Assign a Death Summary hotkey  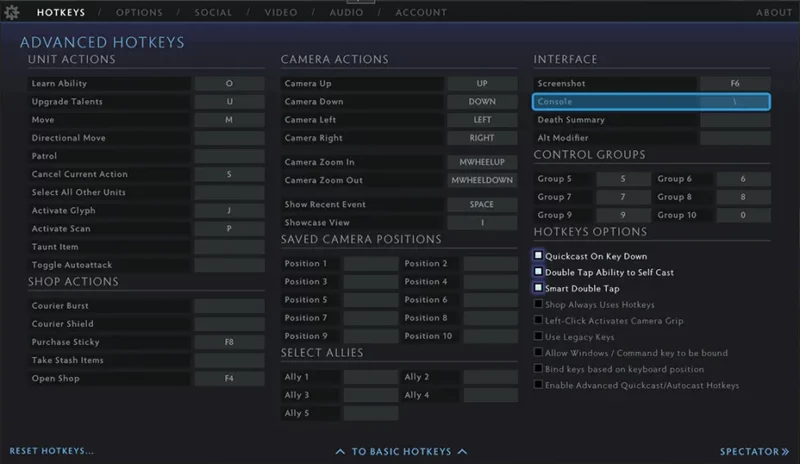point(735,119)
